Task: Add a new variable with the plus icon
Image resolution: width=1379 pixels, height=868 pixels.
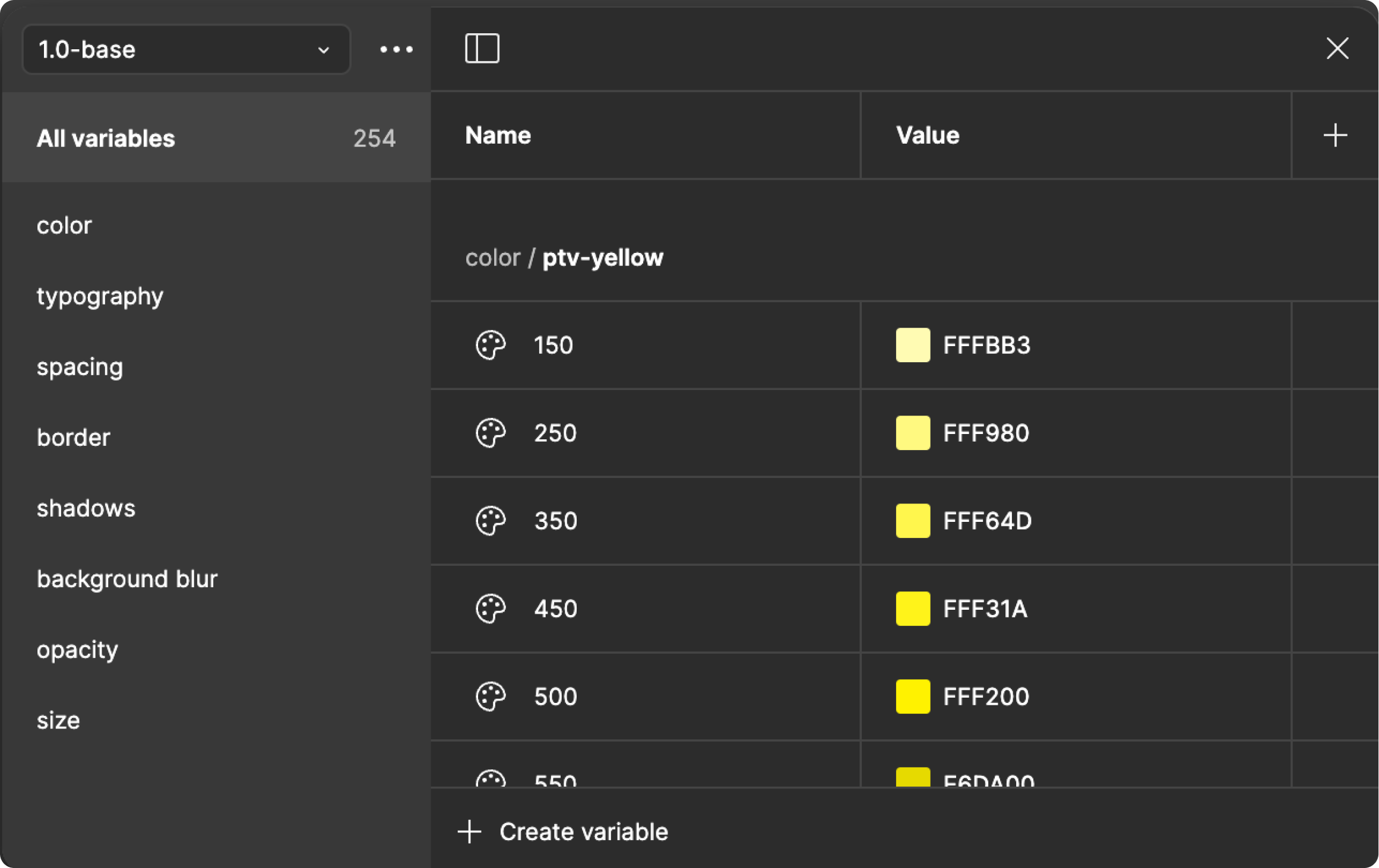Action: [x=1334, y=135]
